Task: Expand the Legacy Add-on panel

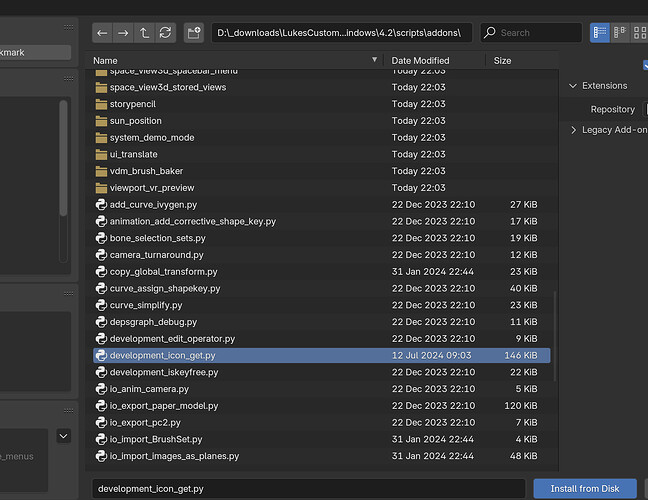Action: 573,130
